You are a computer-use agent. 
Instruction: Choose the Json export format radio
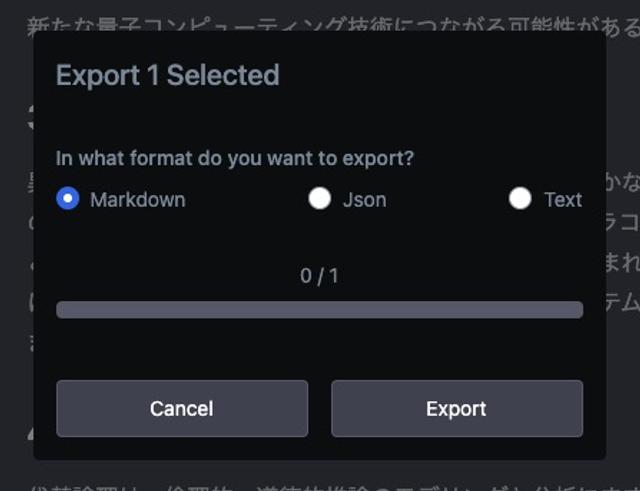(x=320, y=198)
